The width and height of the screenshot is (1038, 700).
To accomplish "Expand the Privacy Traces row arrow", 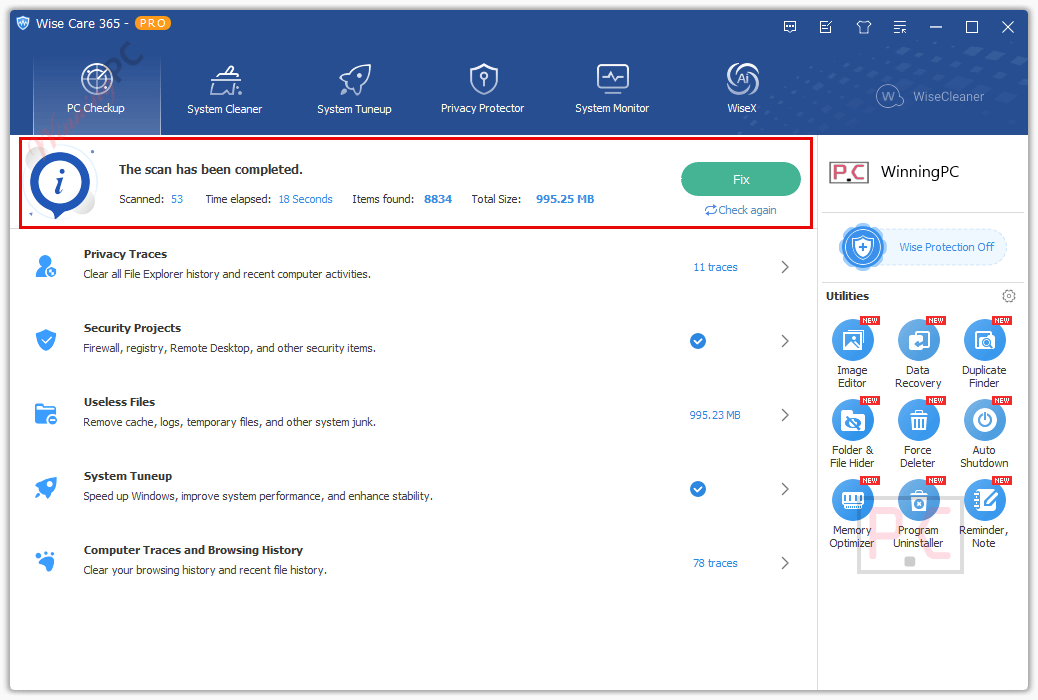I will tap(785, 267).
